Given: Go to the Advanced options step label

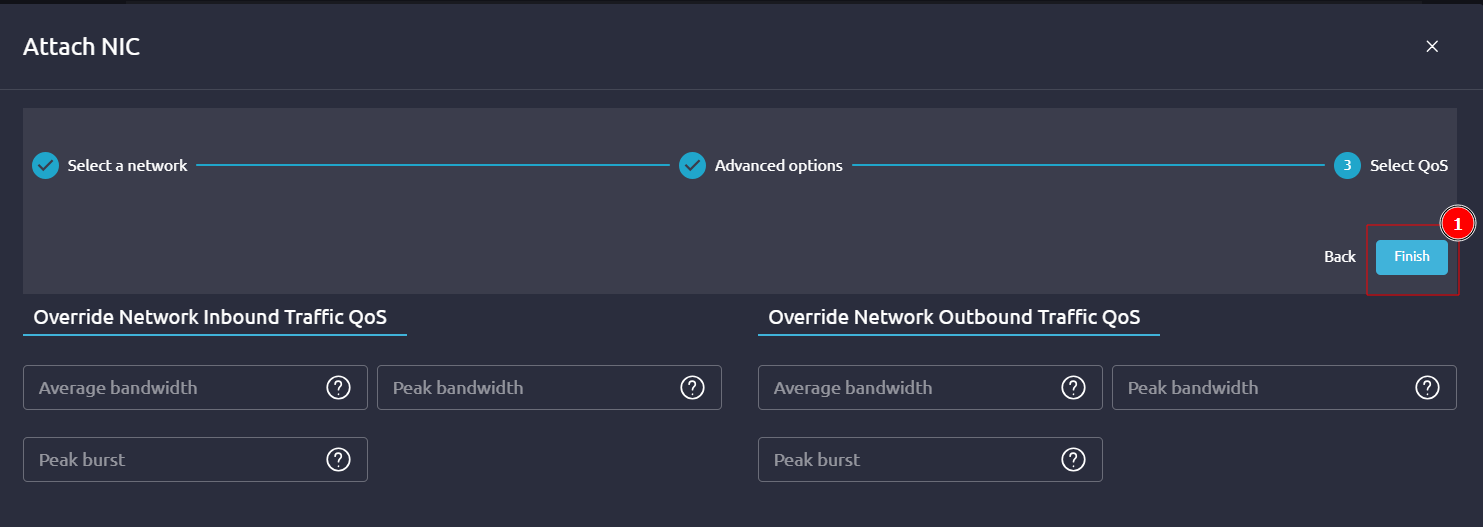Looking at the screenshot, I should click(778, 166).
